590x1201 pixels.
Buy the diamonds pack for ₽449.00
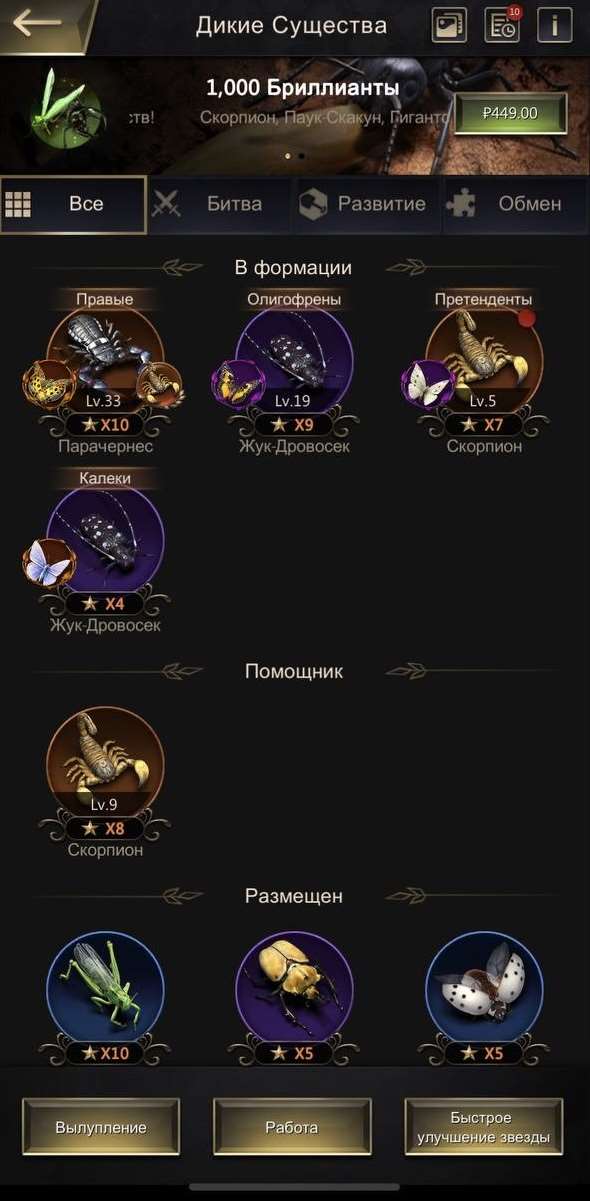pos(510,113)
